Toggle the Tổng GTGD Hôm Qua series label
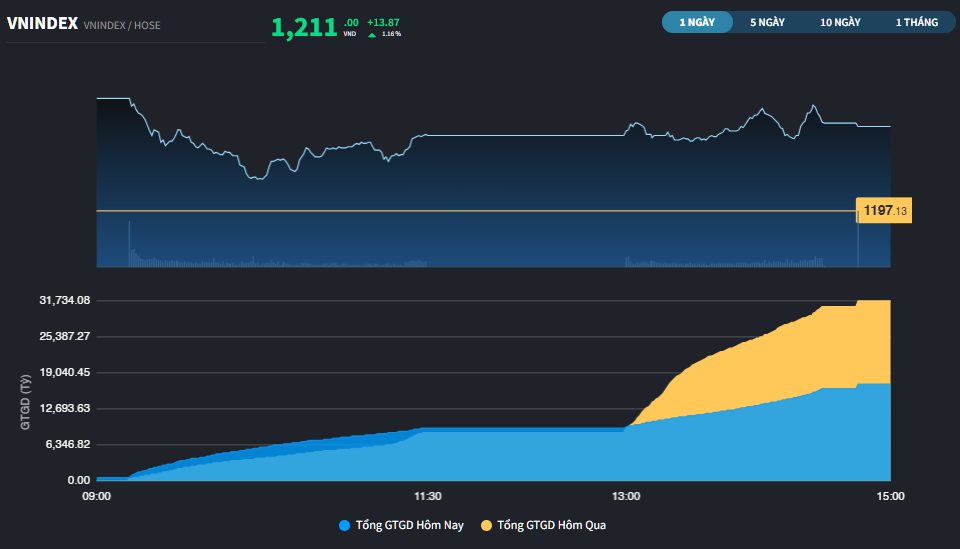Screen dimensions: 960x549 551,525
